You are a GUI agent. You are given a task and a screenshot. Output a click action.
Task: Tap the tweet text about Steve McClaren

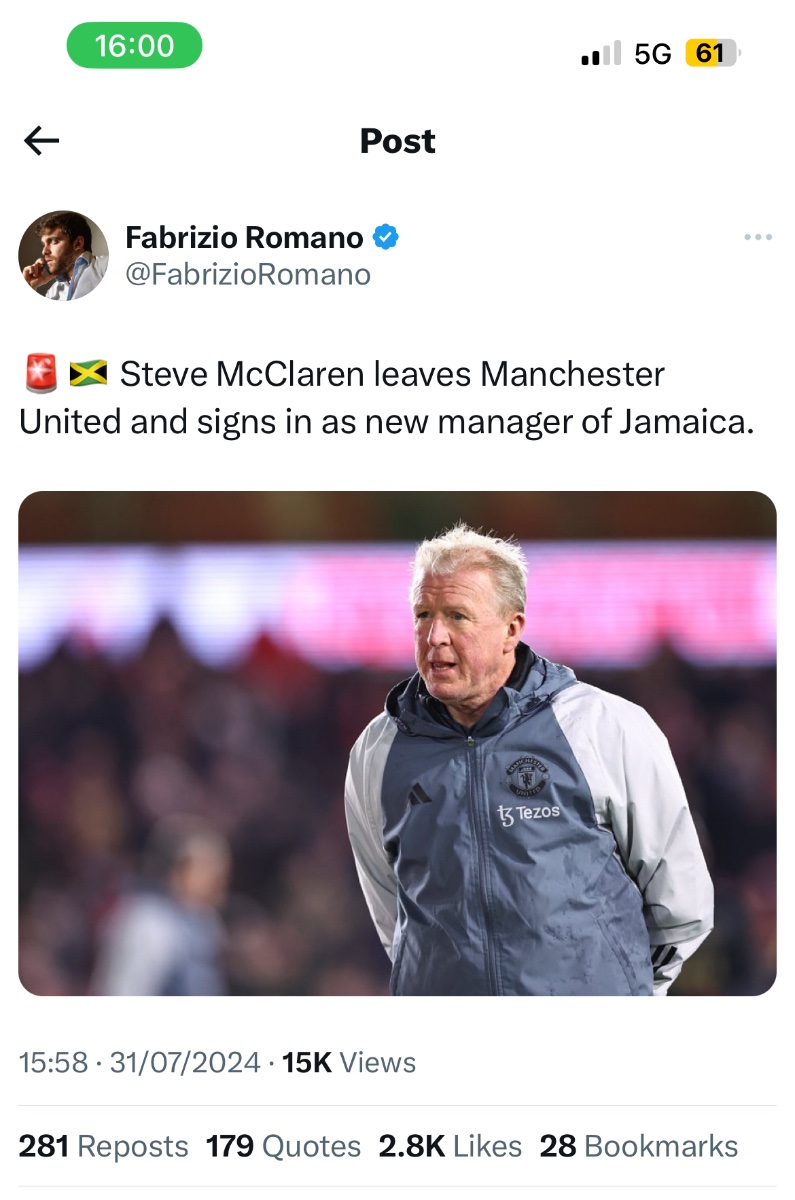[386, 398]
